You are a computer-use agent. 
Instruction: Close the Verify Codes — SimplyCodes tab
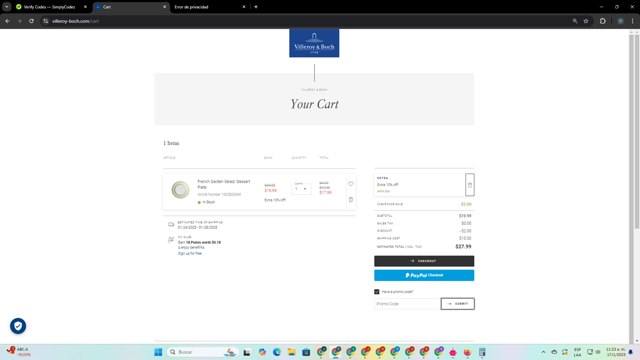coord(85,7)
